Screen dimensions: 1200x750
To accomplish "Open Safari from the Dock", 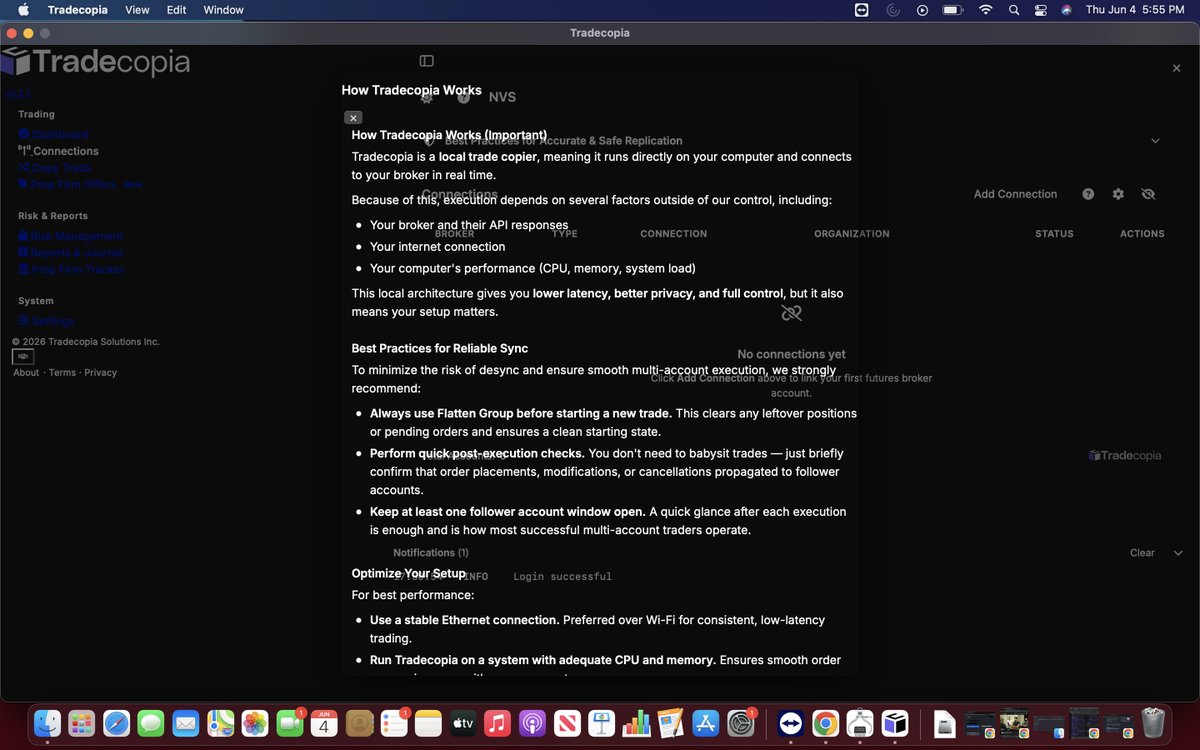I will [x=116, y=723].
